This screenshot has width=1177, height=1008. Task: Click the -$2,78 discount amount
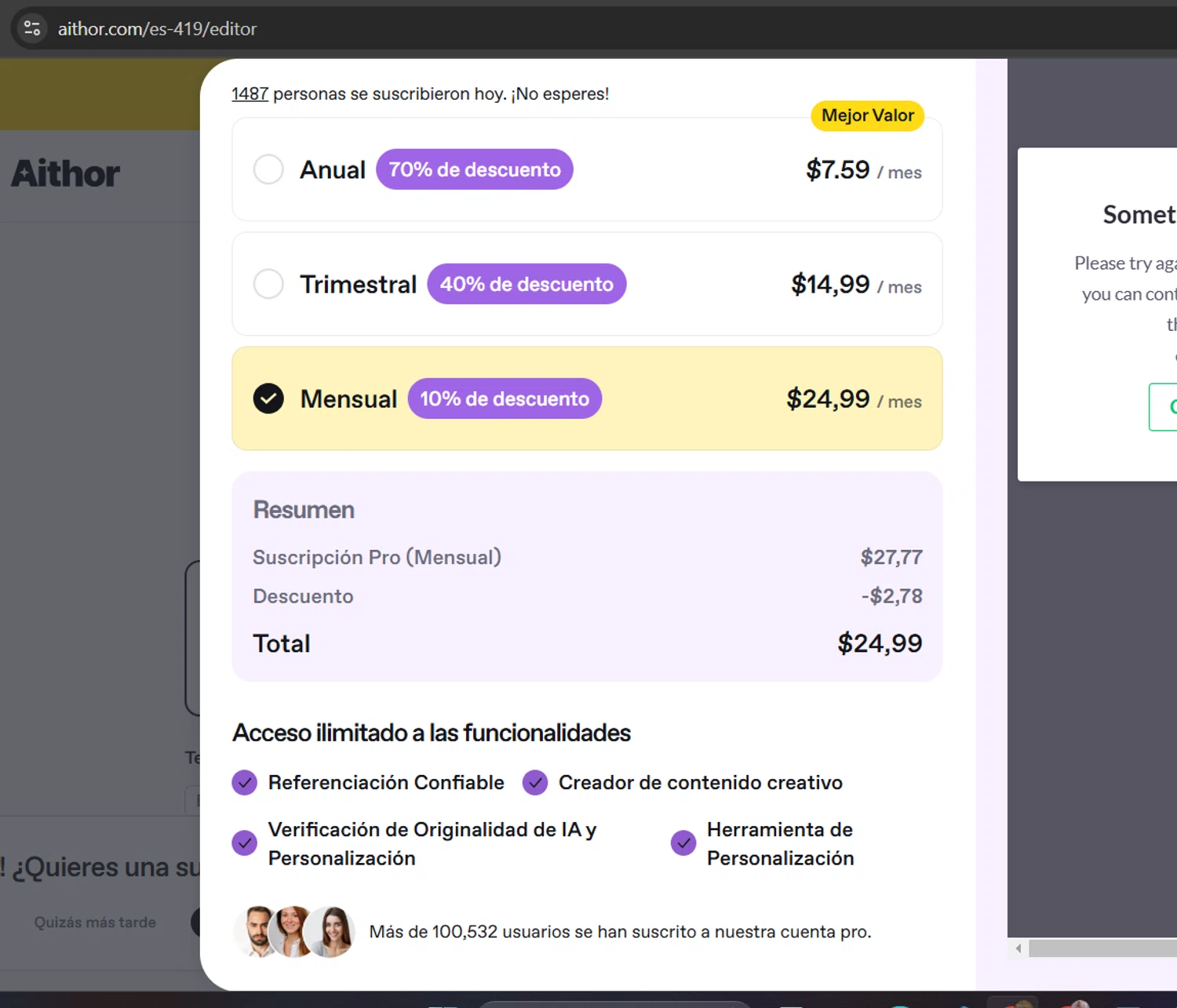(x=892, y=596)
